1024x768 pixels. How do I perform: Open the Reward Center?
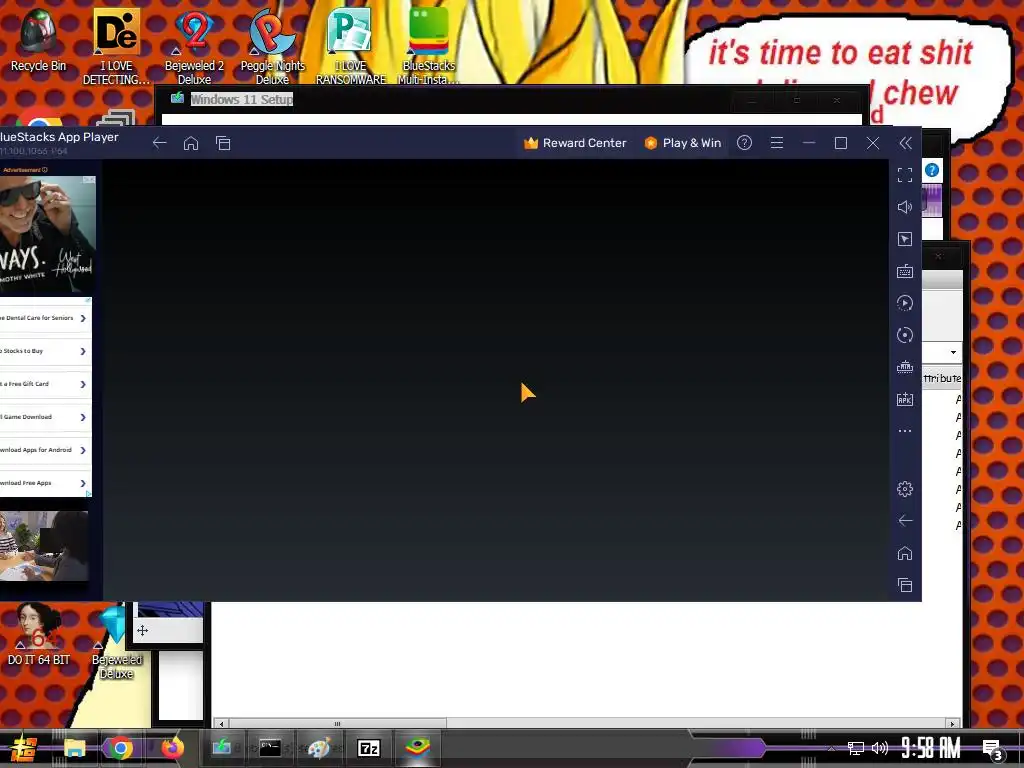(575, 143)
